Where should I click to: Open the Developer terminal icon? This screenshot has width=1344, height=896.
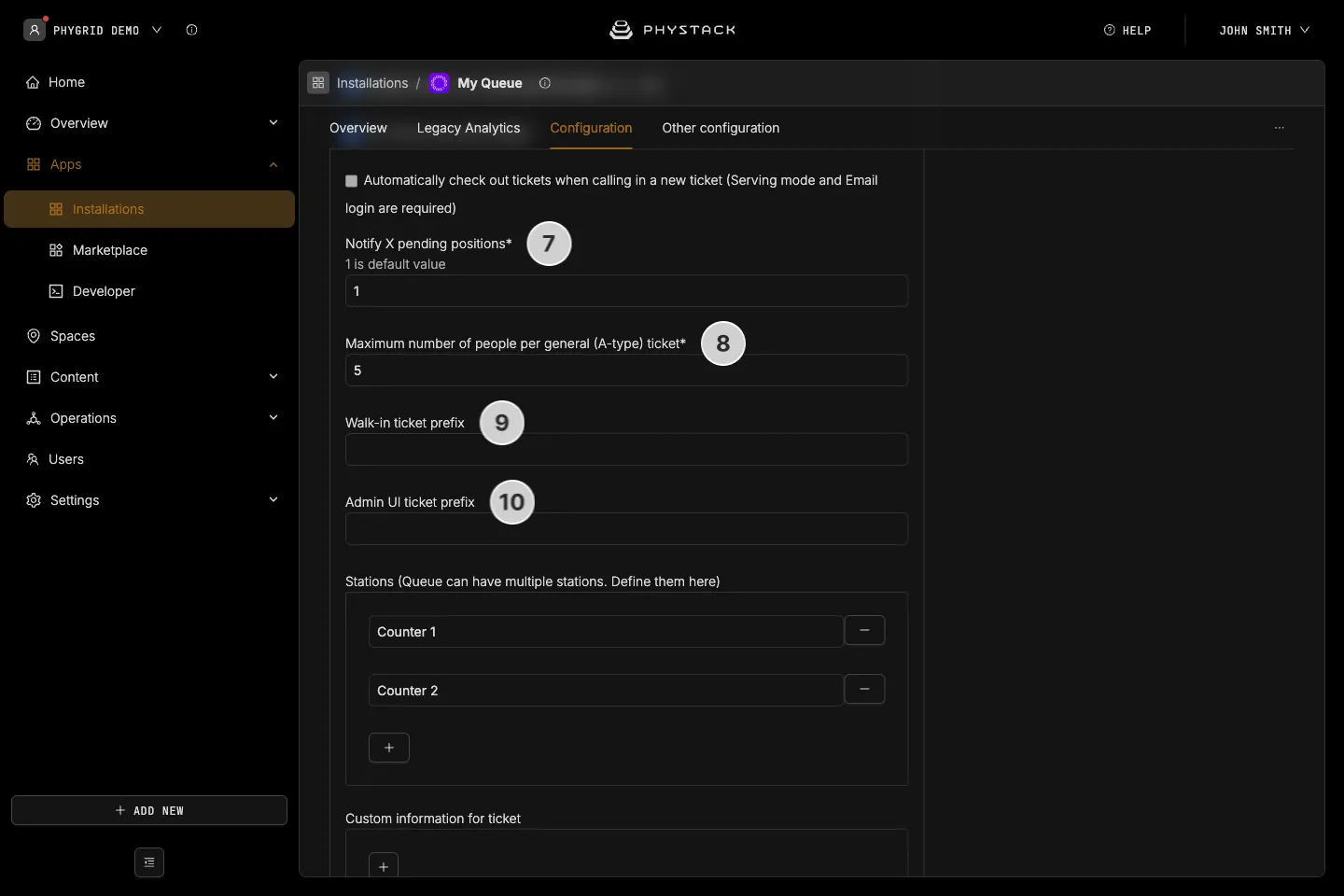[x=56, y=291]
